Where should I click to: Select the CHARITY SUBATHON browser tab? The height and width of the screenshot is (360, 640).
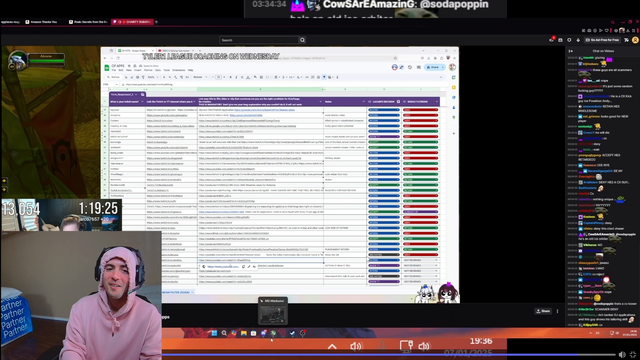coord(132,22)
